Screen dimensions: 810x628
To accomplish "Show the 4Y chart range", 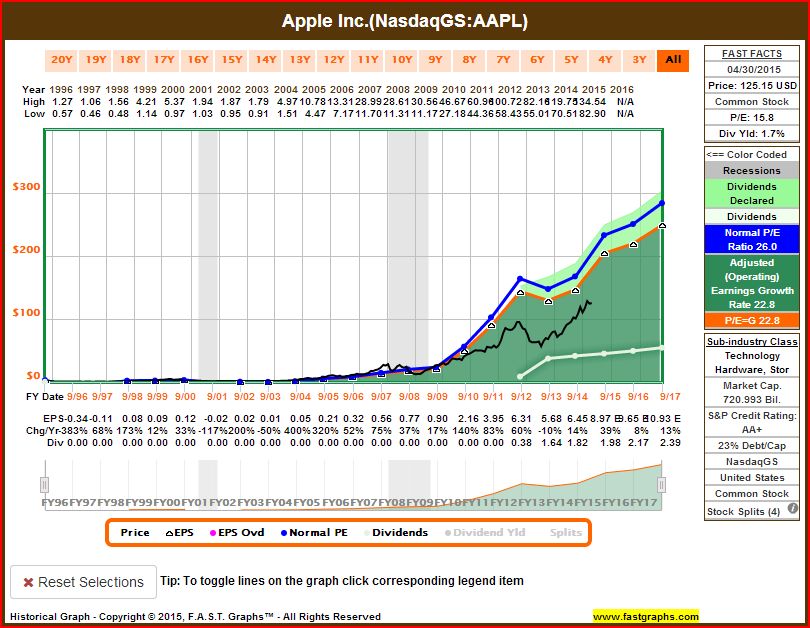I will pos(605,60).
